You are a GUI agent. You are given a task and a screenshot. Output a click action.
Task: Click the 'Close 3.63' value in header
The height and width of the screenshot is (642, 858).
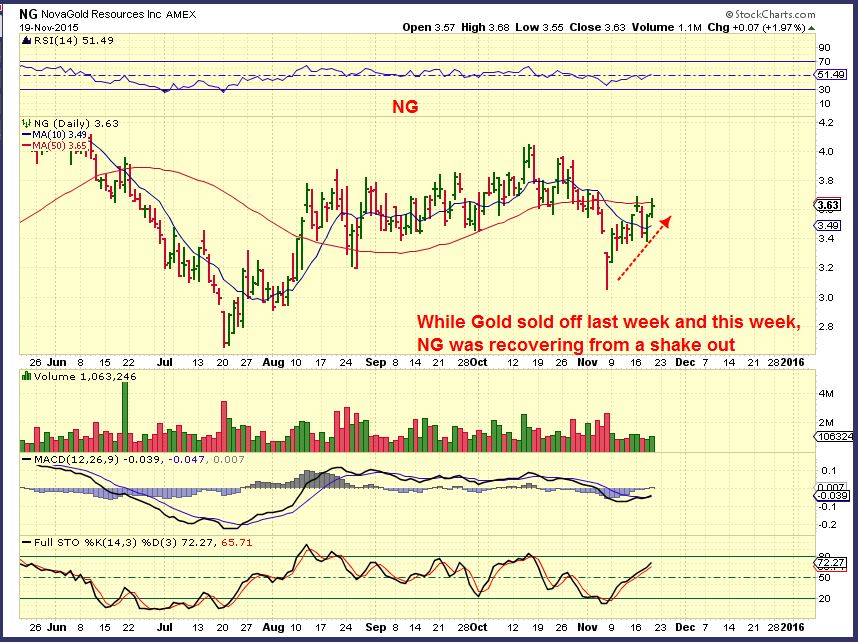click(x=597, y=27)
